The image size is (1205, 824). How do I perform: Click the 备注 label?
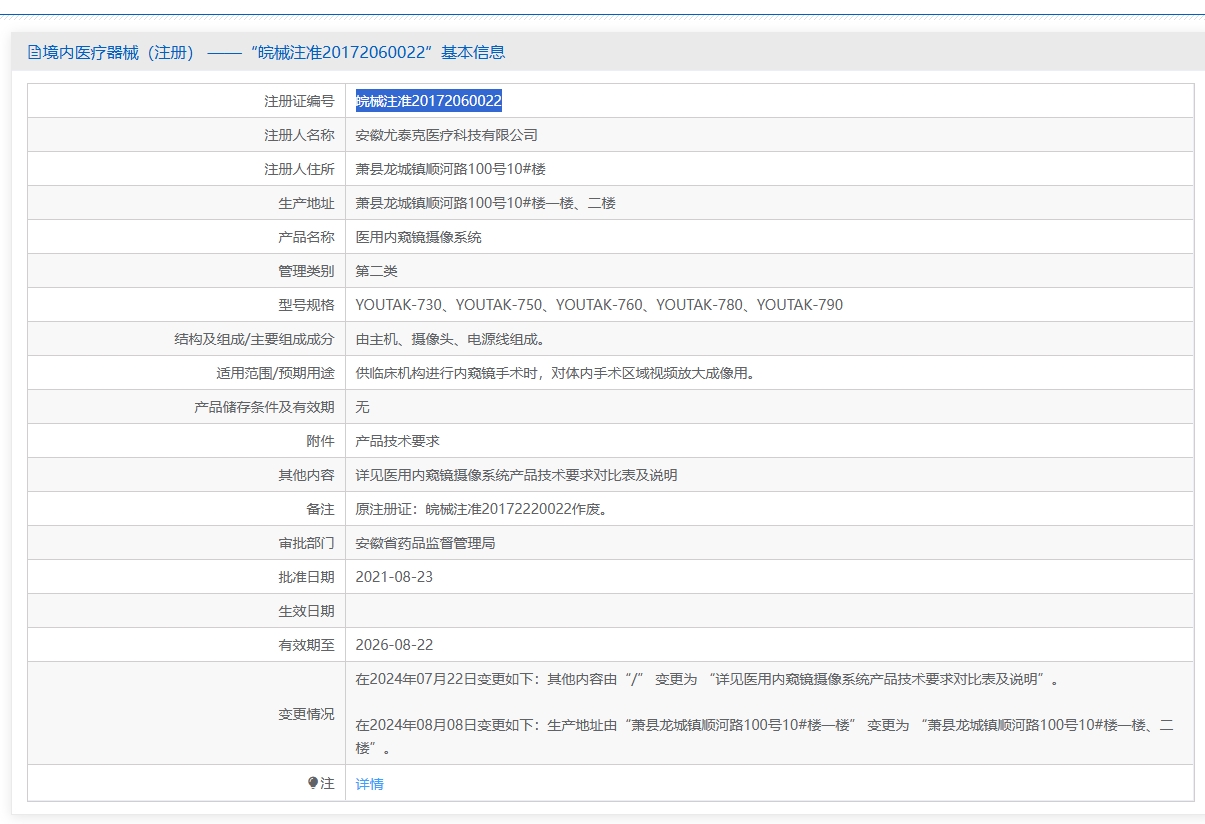coord(320,509)
